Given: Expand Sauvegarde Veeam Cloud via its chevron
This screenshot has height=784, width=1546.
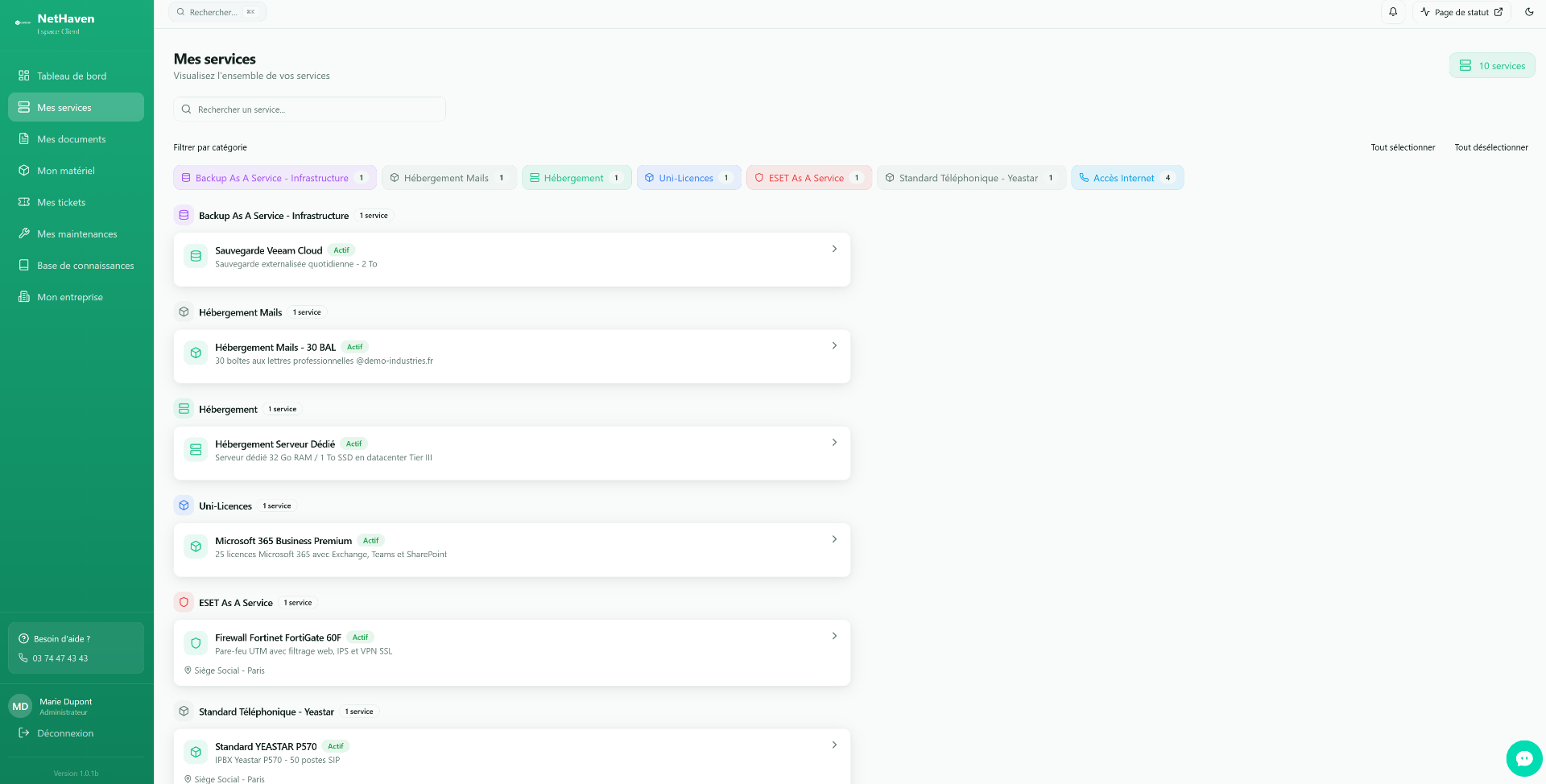Looking at the screenshot, I should (834, 249).
